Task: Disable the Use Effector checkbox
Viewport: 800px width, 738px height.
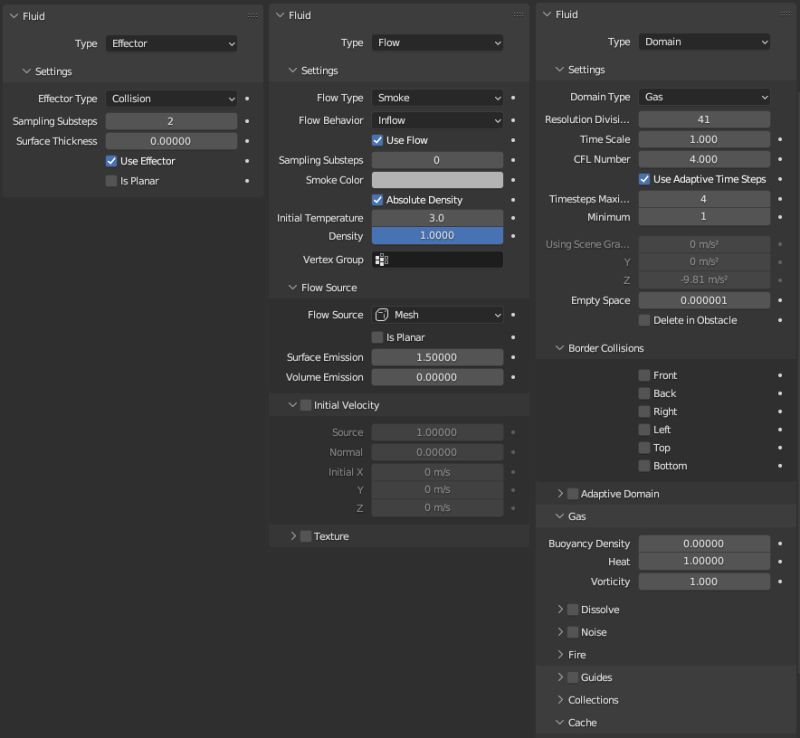Action: 111,161
